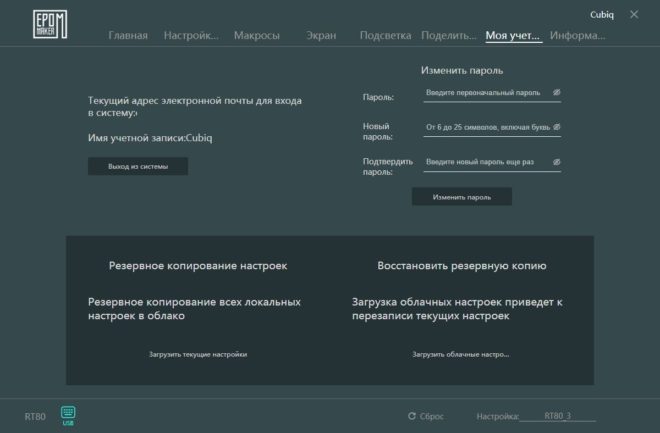Toggle visibility of the Новый пароль field
Viewport: 660px width, 433px height.
click(x=556, y=127)
